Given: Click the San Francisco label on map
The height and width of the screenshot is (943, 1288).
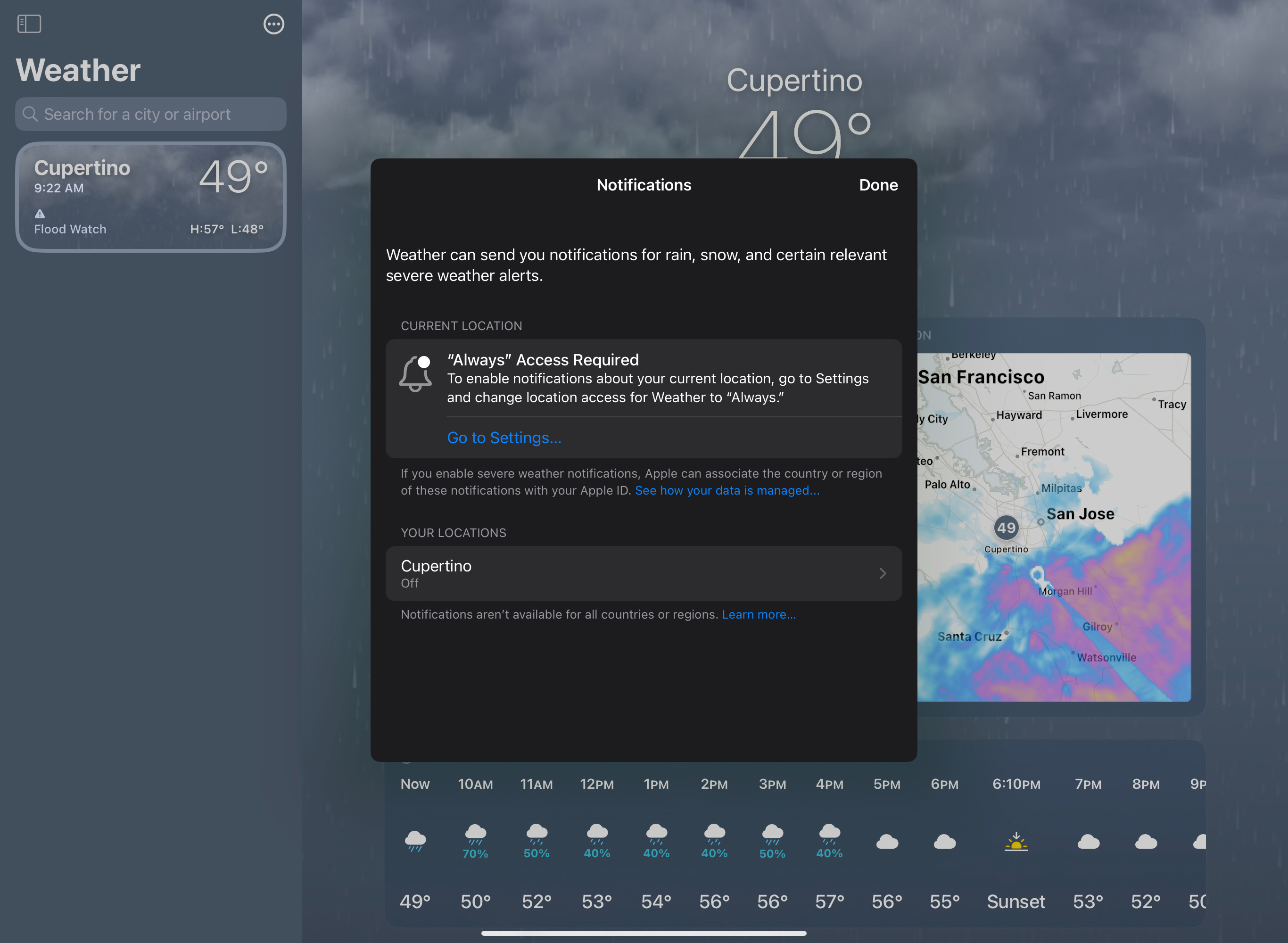Looking at the screenshot, I should (x=981, y=377).
